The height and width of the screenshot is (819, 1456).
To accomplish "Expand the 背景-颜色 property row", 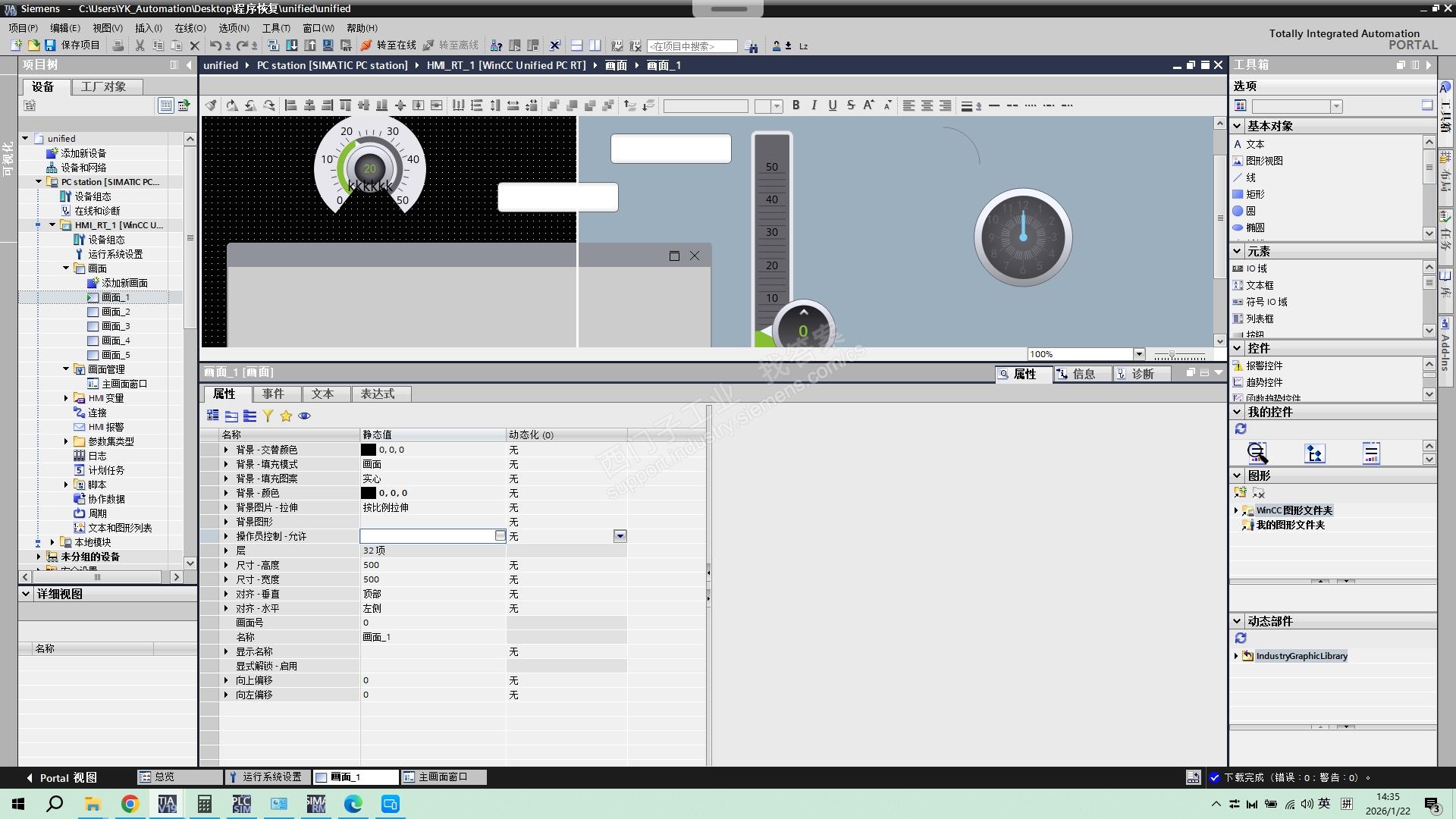I will pyautogui.click(x=226, y=493).
